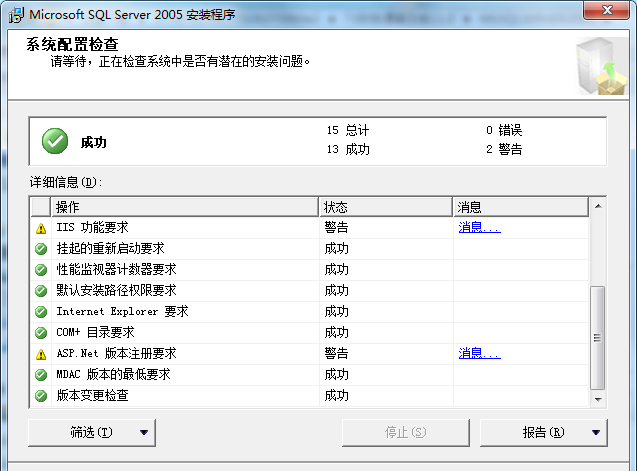Image resolution: width=637 pixels, height=471 pixels.
Task: Open the 报告(R) report dropdown button
Action: click(x=544, y=432)
